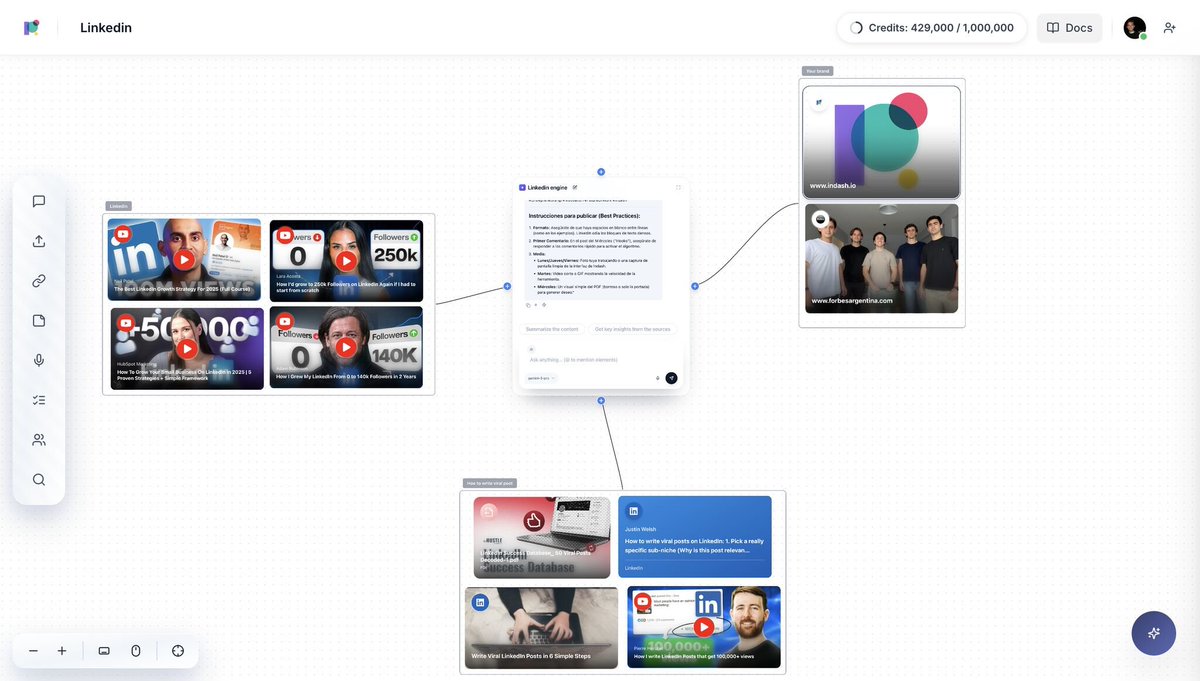Zoom out with the minus button
1200x681 pixels.
pos(33,651)
